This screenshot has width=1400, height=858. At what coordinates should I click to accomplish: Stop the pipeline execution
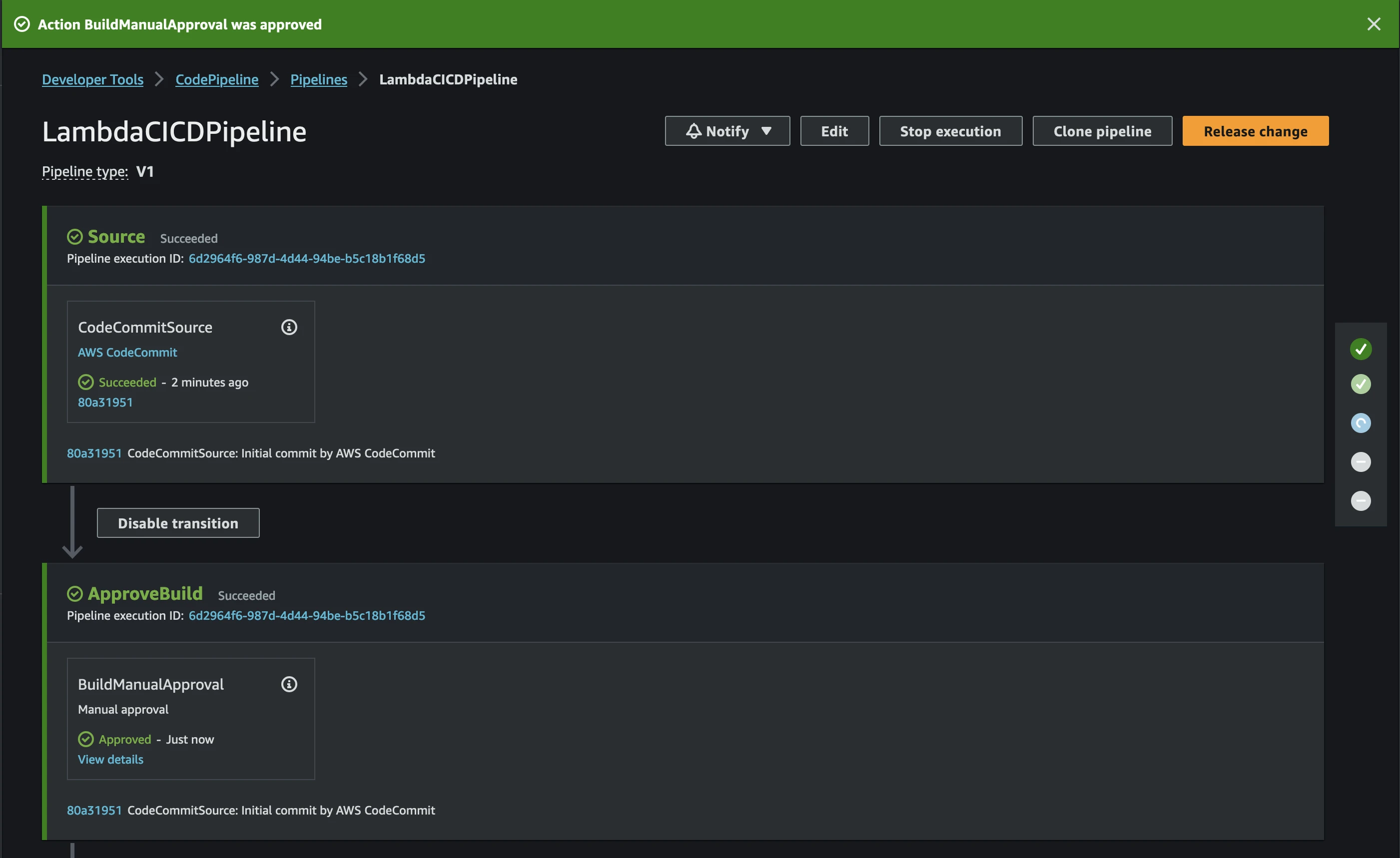click(950, 131)
